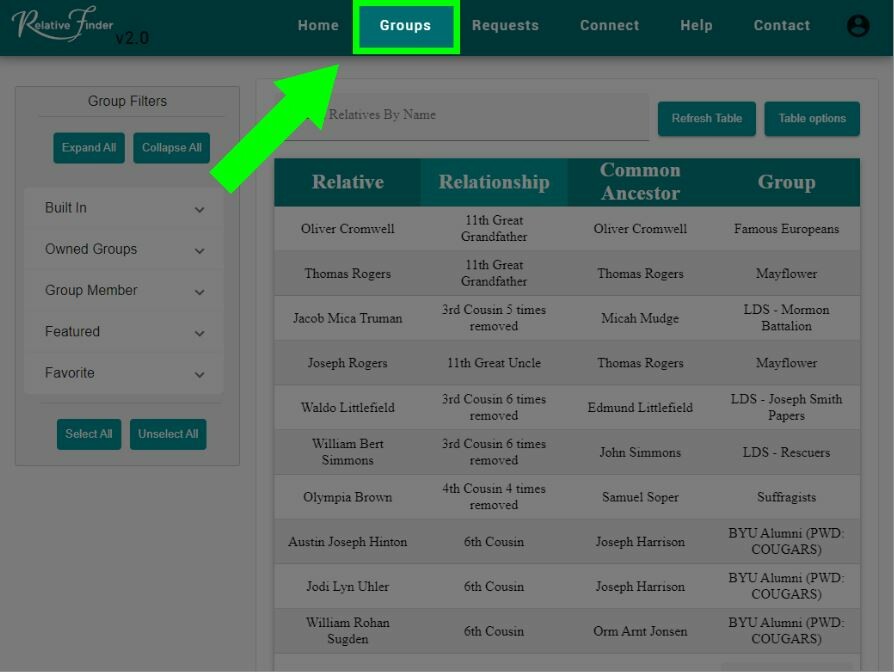Sort by the Group column header

pos(786,182)
